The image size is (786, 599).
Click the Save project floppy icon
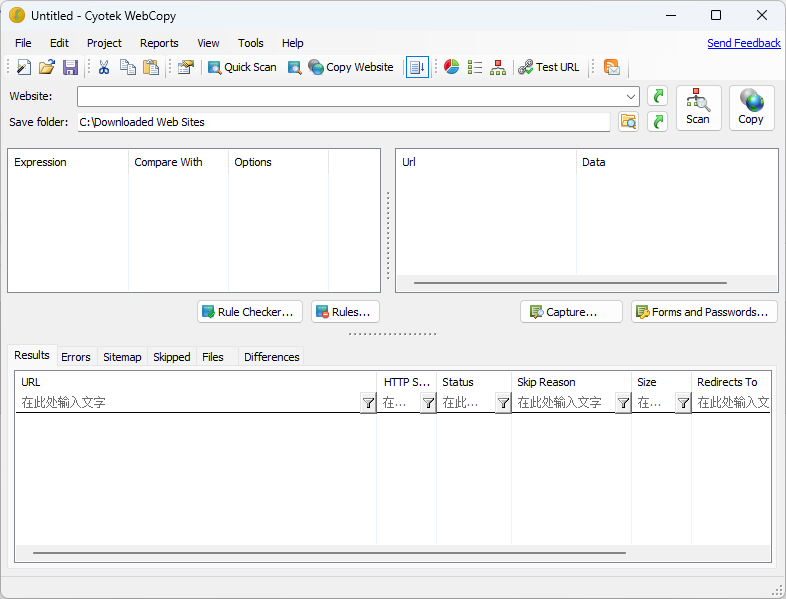70,67
